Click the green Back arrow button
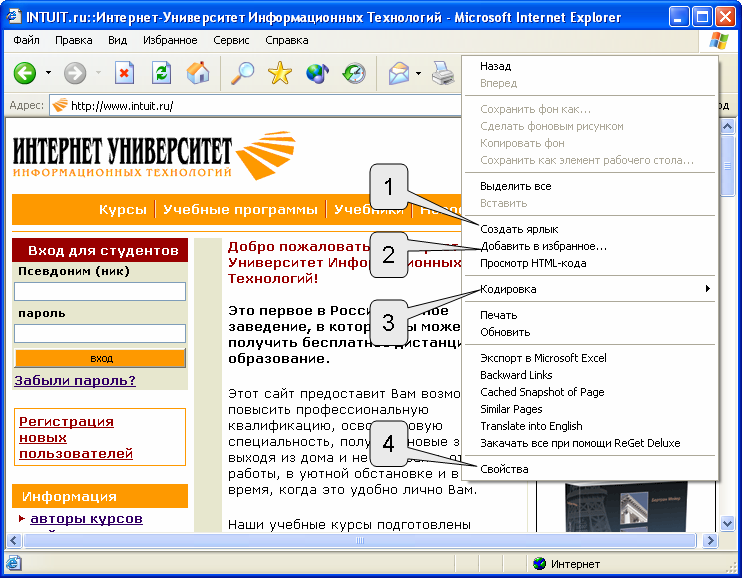 click(25, 73)
